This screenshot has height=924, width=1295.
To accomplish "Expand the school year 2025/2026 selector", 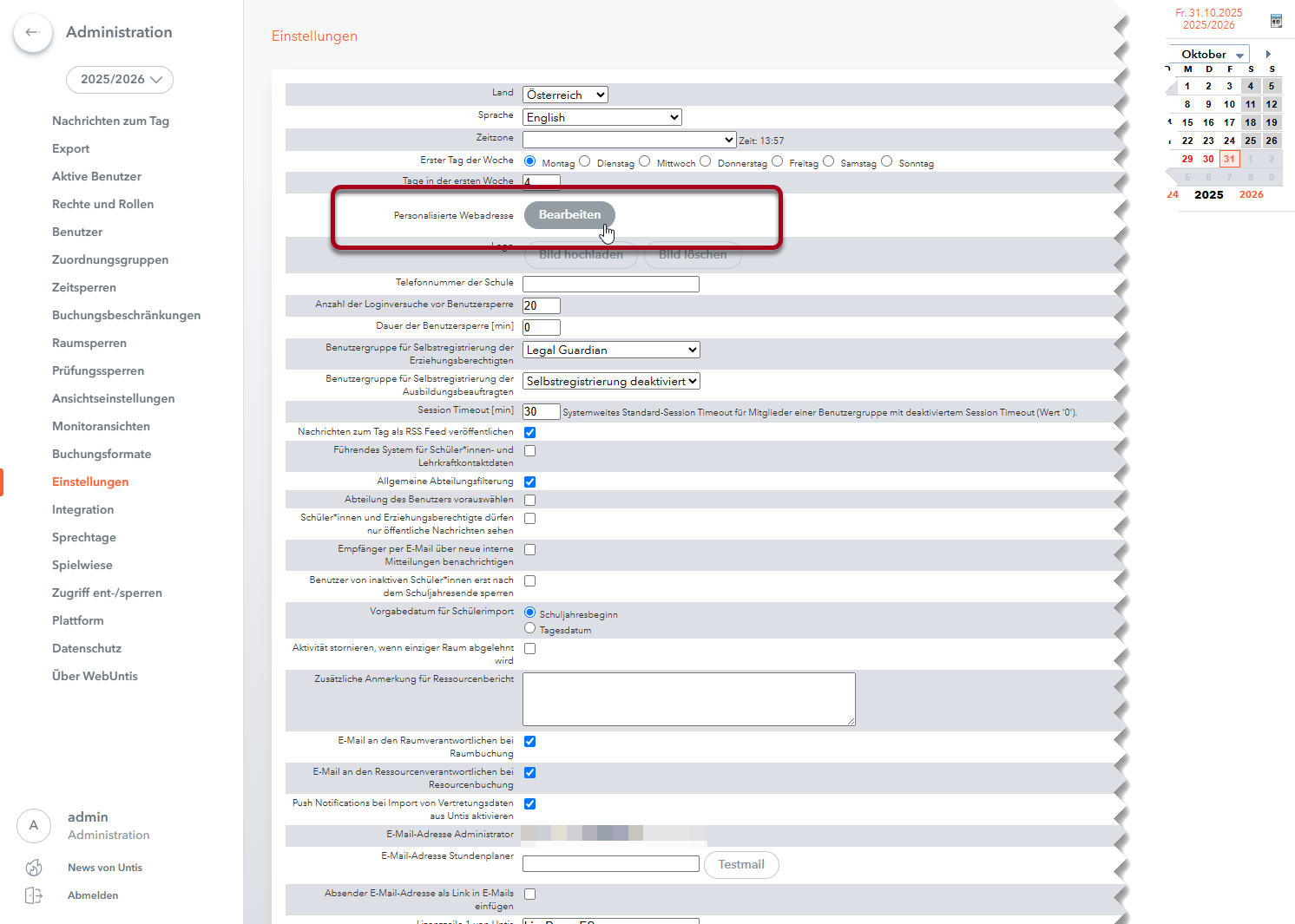I will tap(120, 80).
